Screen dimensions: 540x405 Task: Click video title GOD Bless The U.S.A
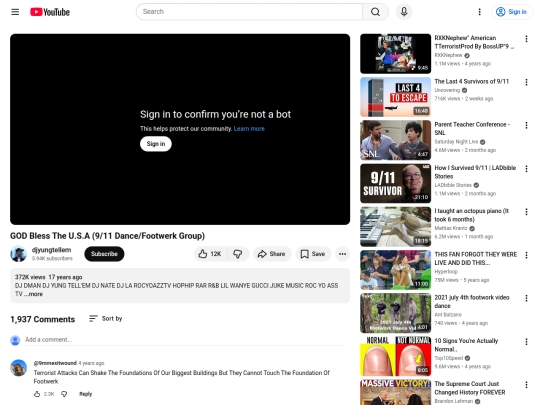pyautogui.click(x=107, y=236)
